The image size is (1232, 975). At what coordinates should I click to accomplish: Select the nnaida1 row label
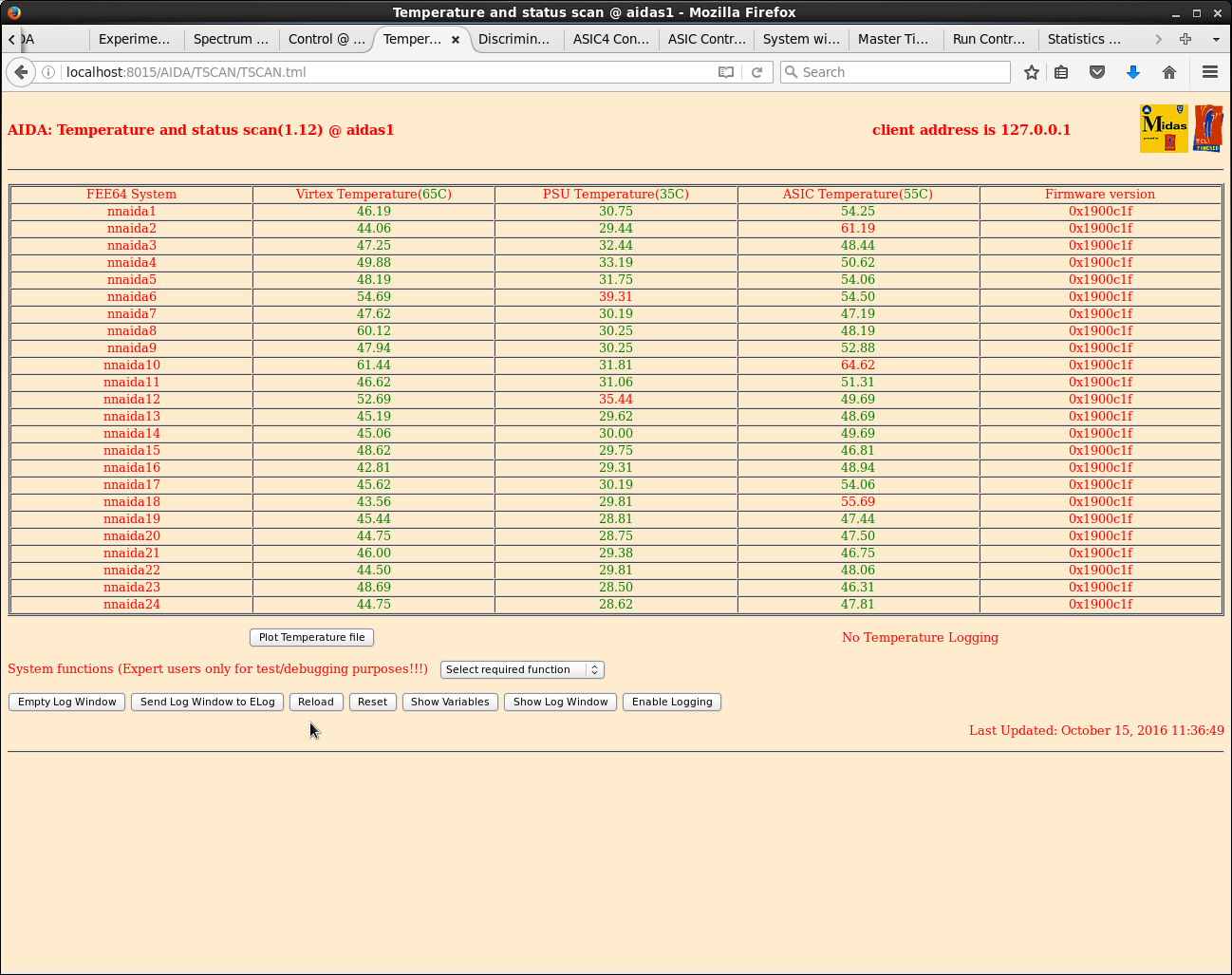(x=132, y=212)
